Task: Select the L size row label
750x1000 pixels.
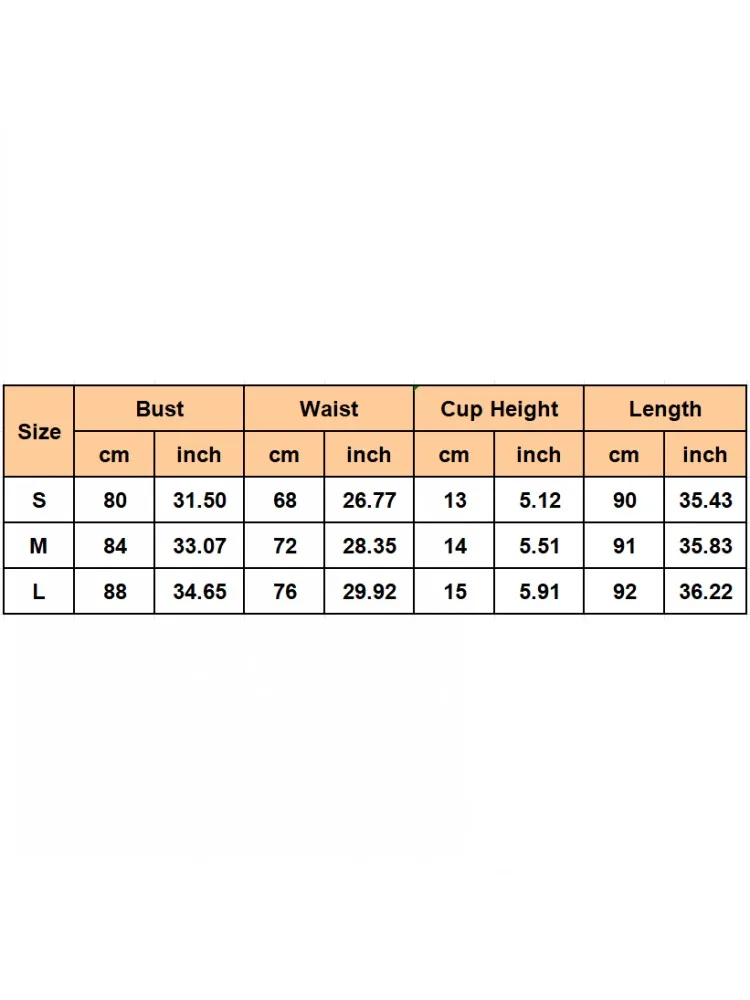Action: click(x=39, y=591)
